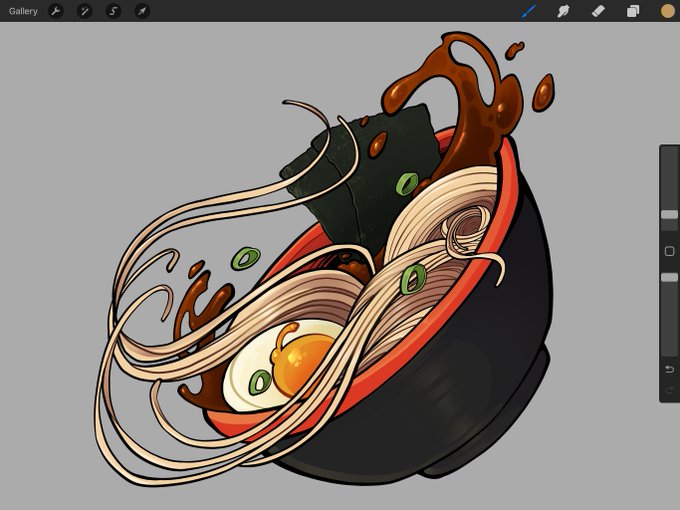Open the Actions wrench menu

(56, 11)
